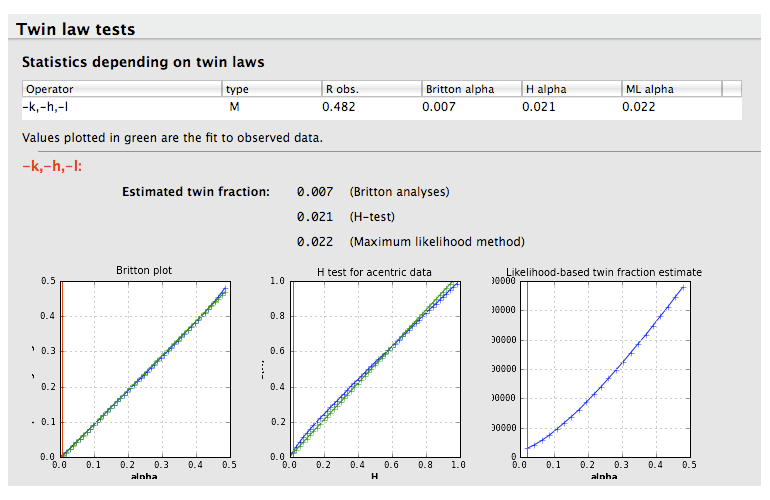Click the orange -k,-h,-l: section heading
The height and width of the screenshot is (500, 770).
[52, 166]
